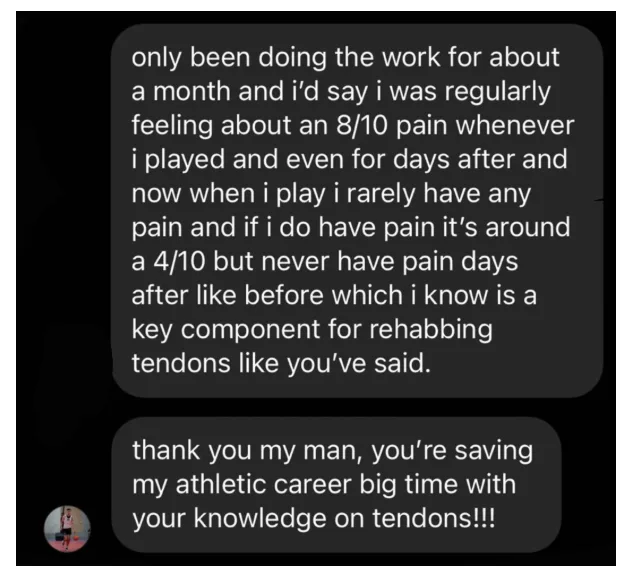Image resolution: width=642 pixels, height=588 pixels.
Task: Click the word 'saving' in second message
Action: point(494,451)
